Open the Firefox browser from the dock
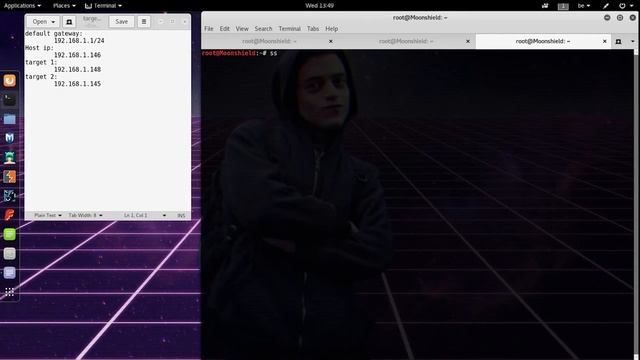 (x=10, y=80)
